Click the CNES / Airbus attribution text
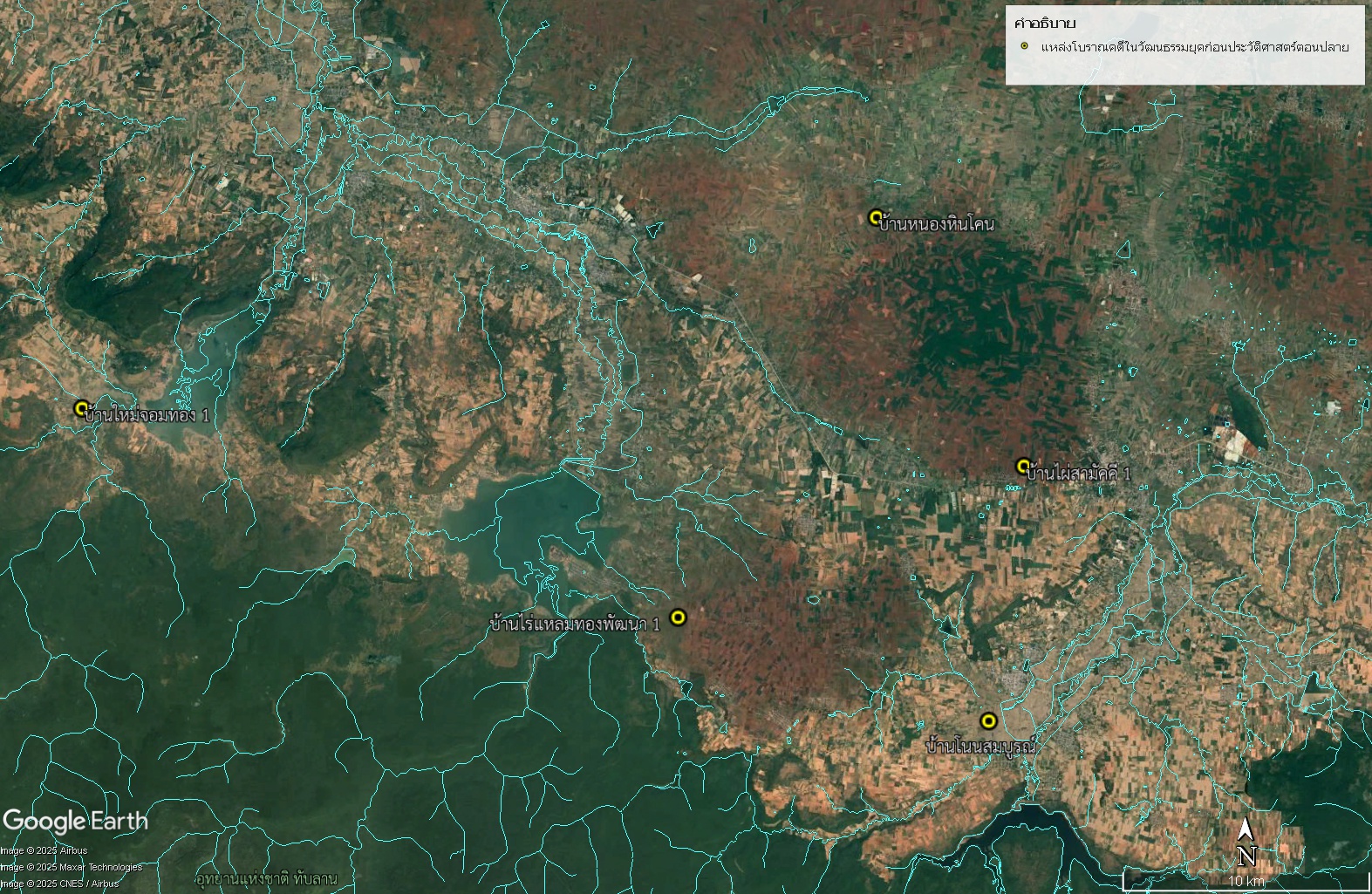 (60, 884)
